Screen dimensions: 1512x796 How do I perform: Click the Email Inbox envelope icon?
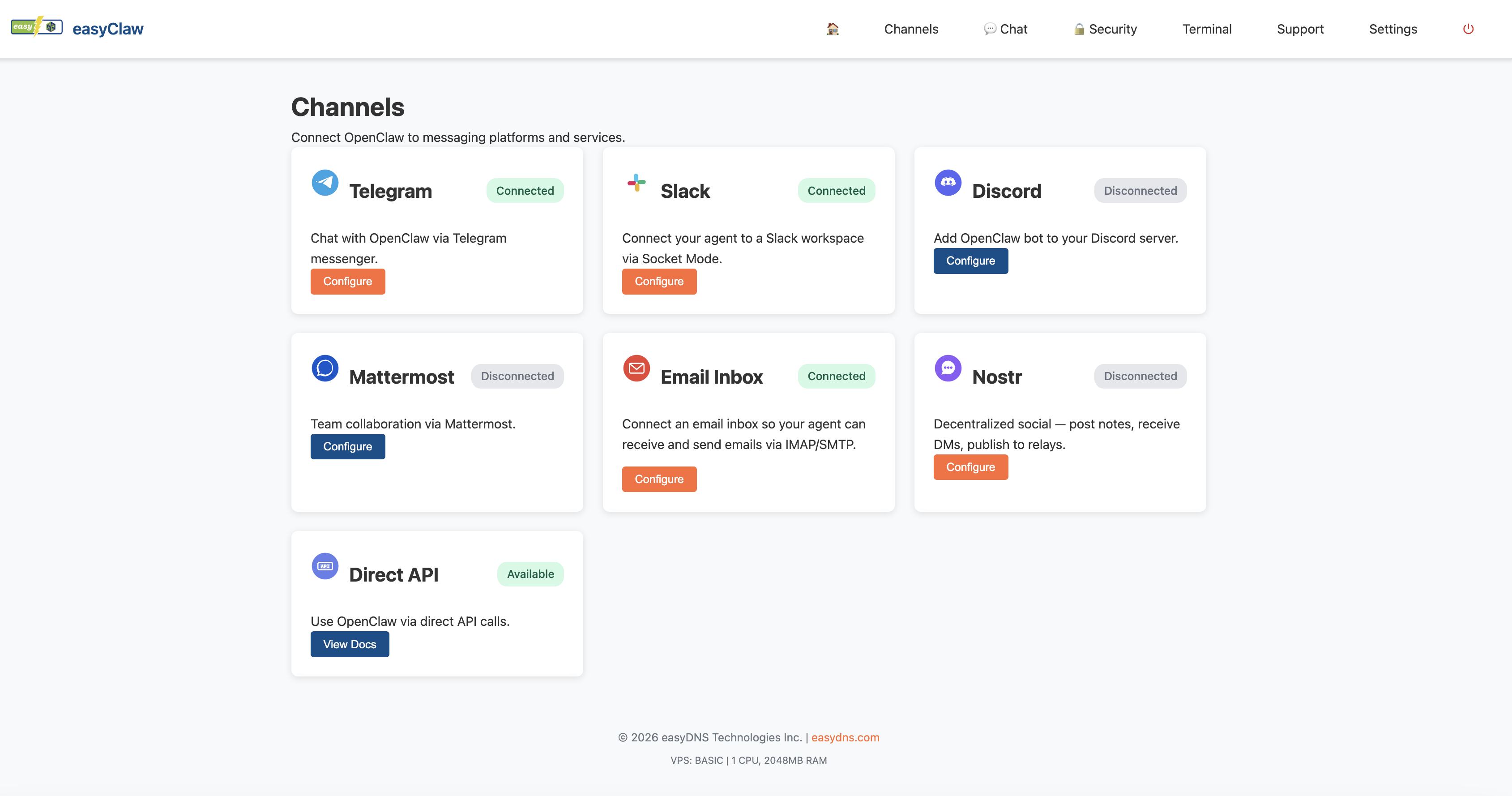[636, 368]
